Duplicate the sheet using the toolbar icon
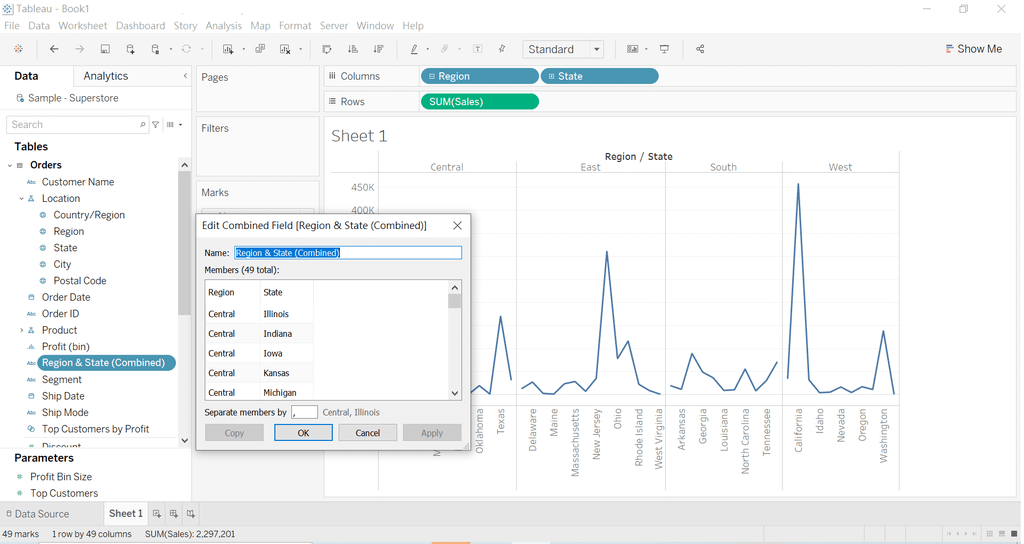 (260, 49)
